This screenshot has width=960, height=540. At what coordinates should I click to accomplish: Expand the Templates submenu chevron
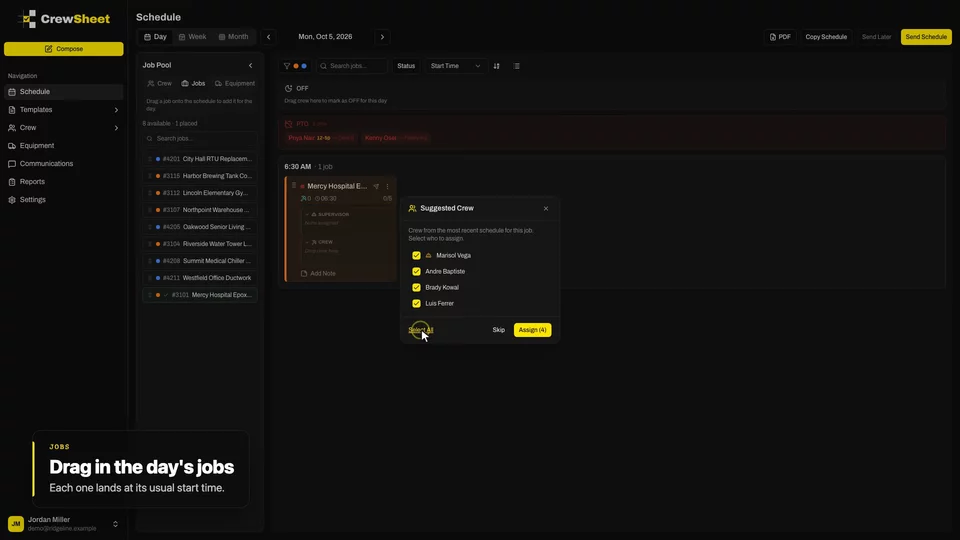tap(116, 110)
